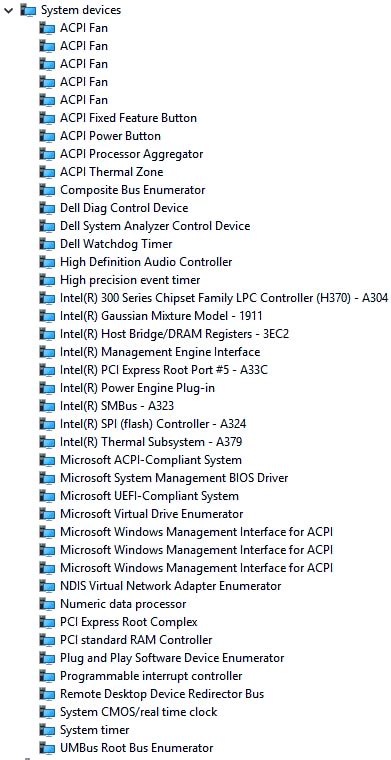
Task: Select NDIS Virtual Network Adapter Enumerator
Action: click(x=171, y=586)
